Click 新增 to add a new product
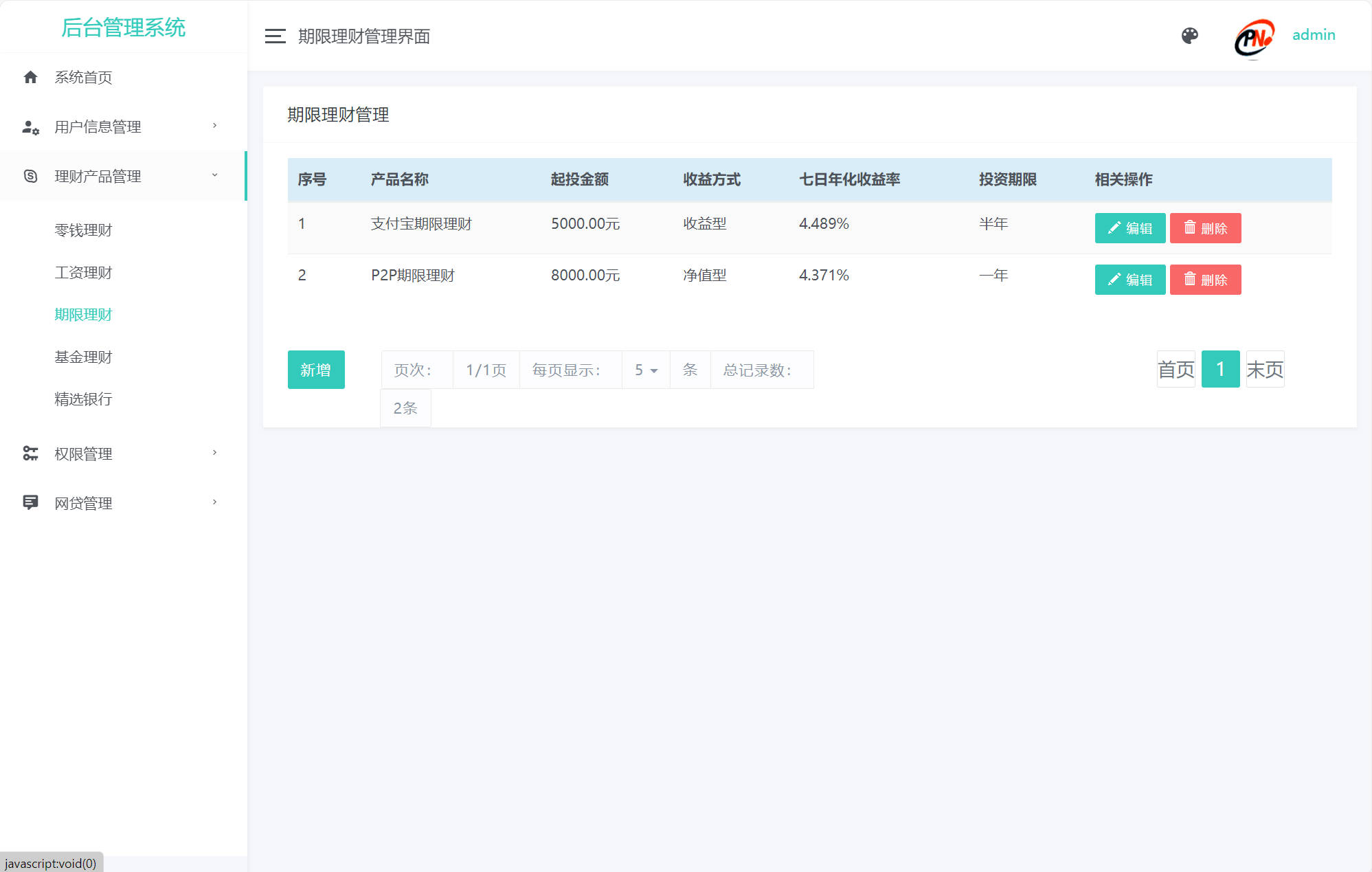 [x=316, y=370]
